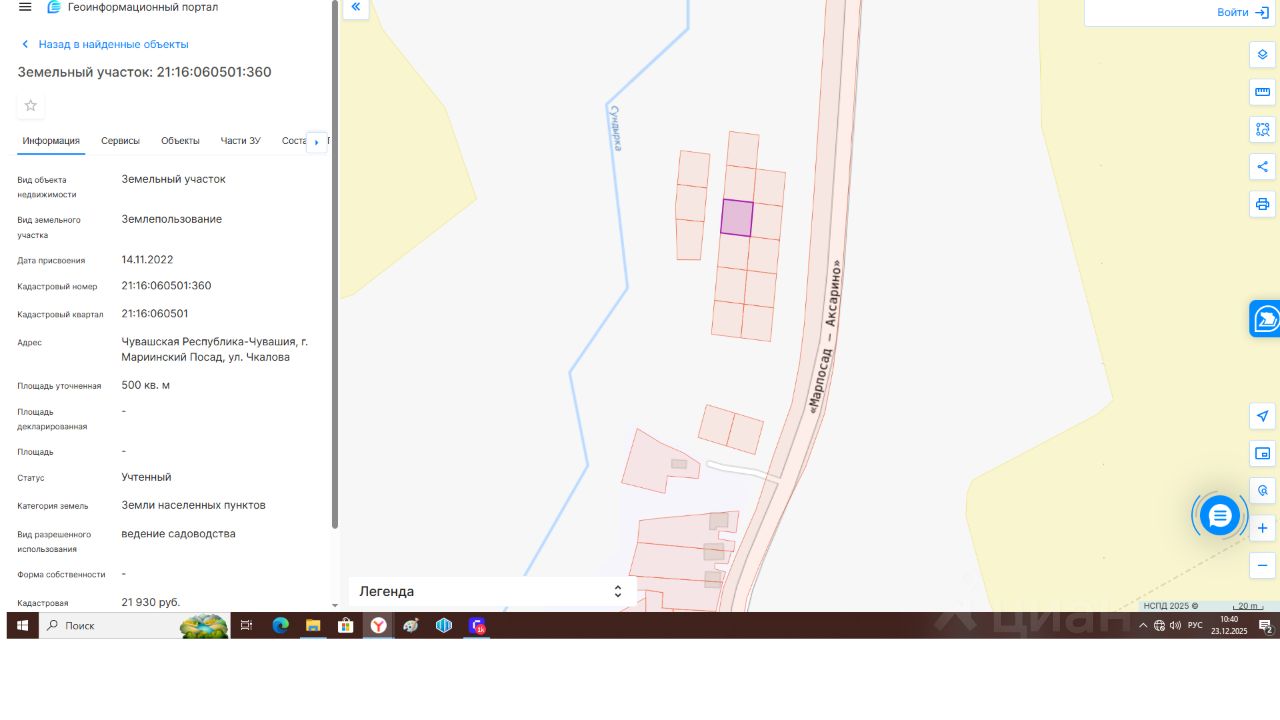1280x720 pixels.
Task: Open the volume control in system tray
Action: click(x=1175, y=626)
